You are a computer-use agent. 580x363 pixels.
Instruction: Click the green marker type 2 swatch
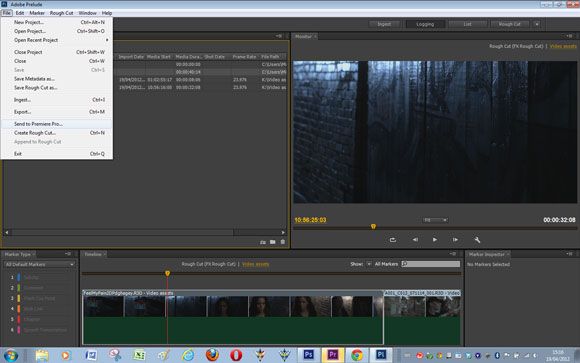point(19,288)
